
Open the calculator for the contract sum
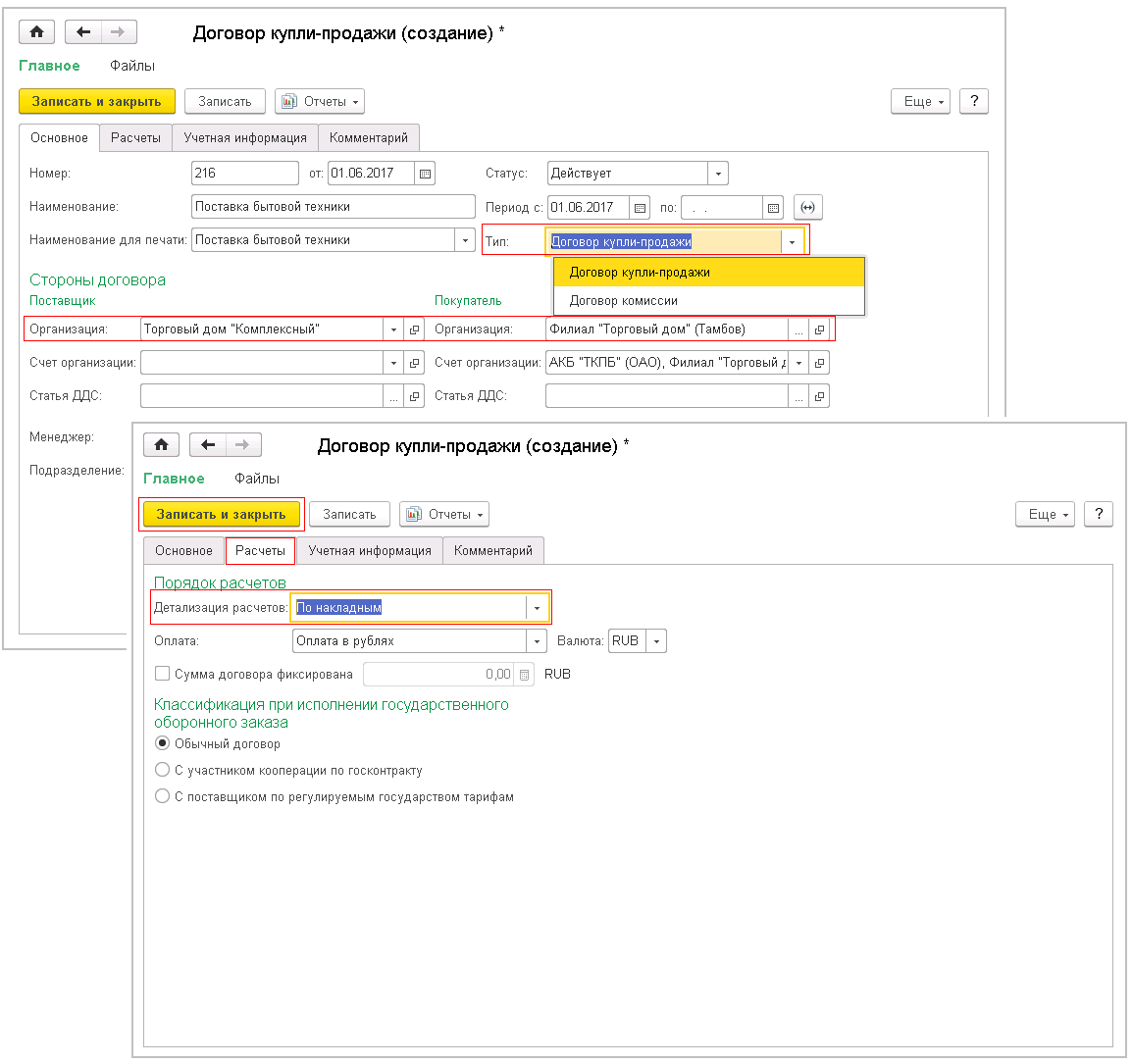525,675
